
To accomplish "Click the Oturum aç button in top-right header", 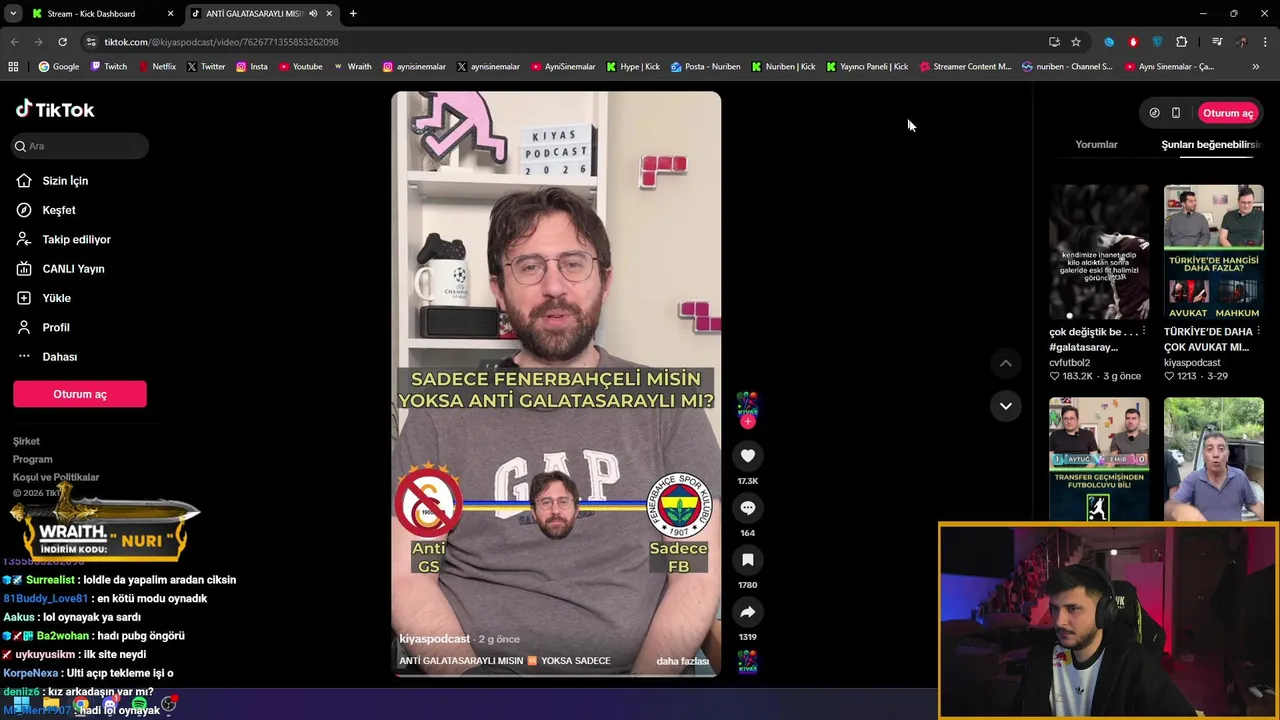I will 1228,113.
